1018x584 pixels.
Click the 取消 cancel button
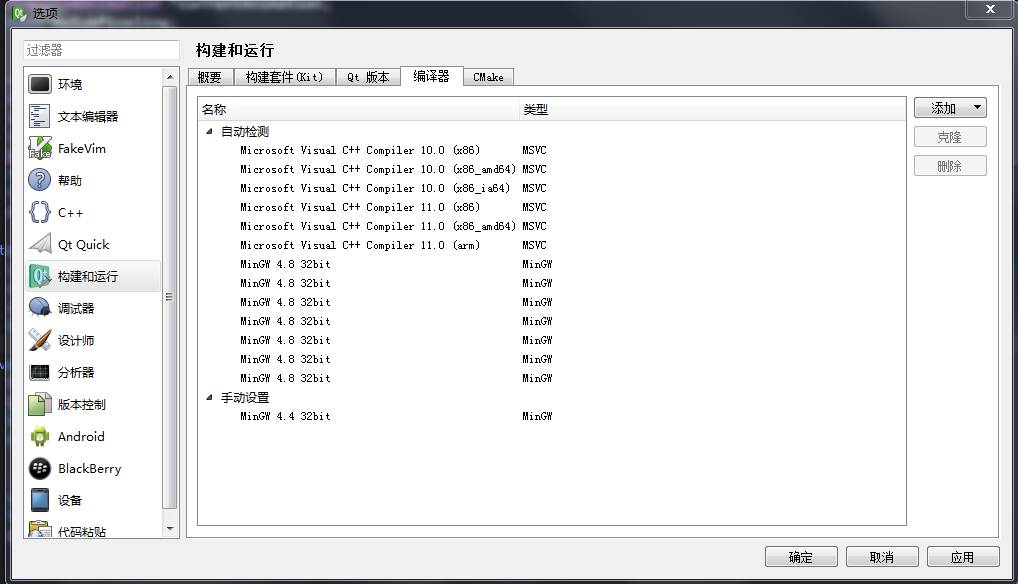point(882,557)
